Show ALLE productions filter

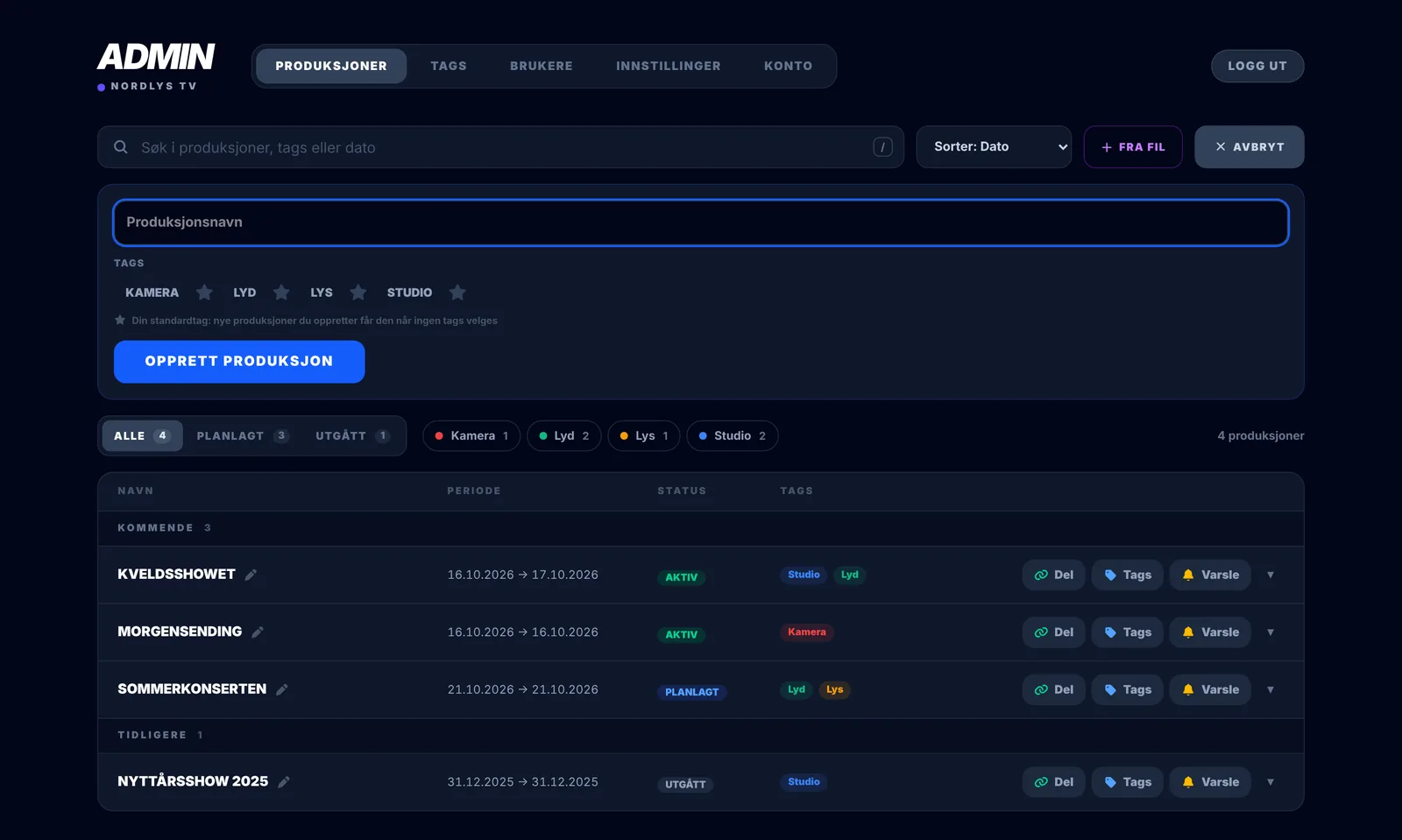(142, 436)
